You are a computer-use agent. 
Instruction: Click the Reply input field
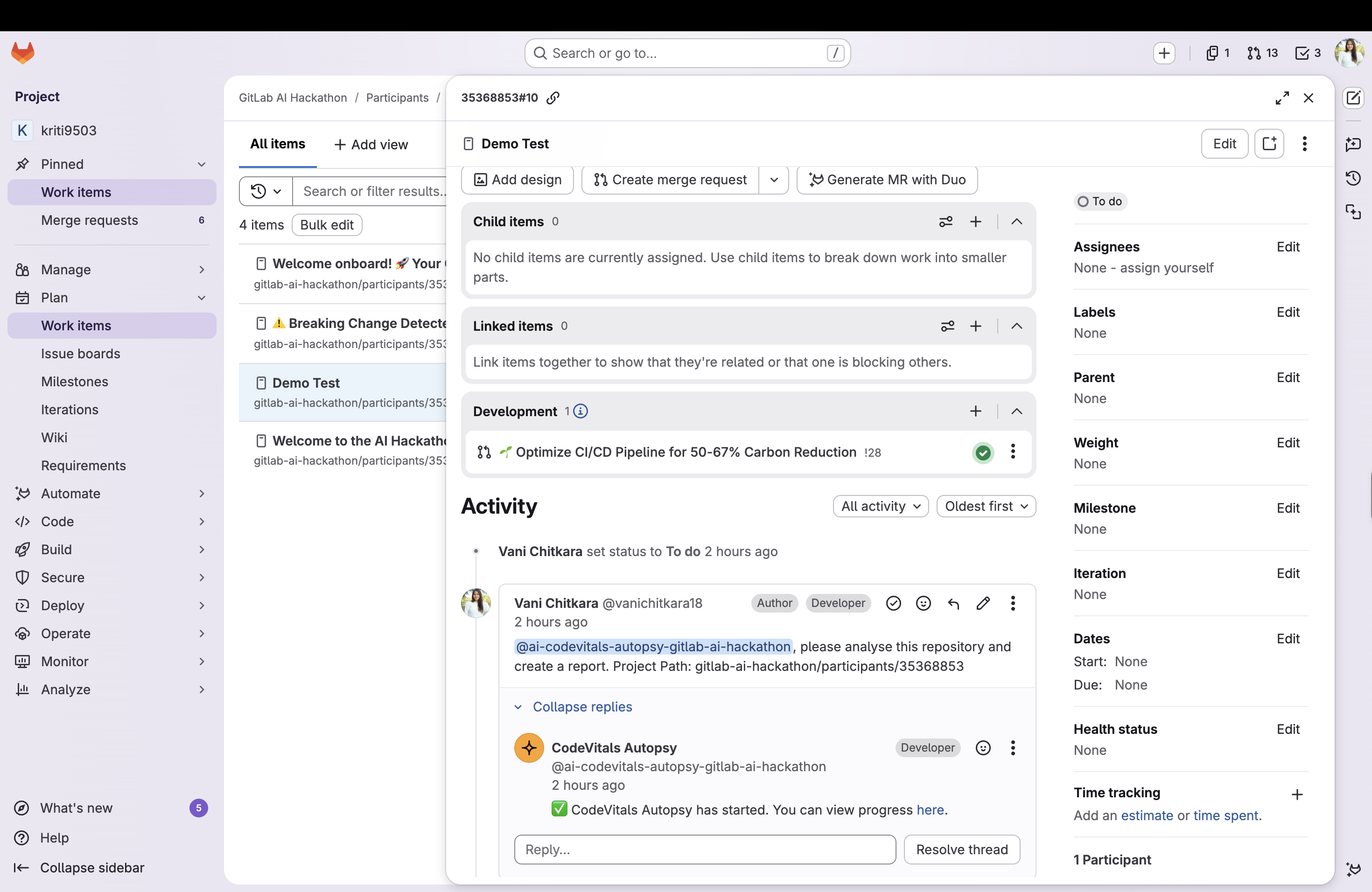(705, 850)
